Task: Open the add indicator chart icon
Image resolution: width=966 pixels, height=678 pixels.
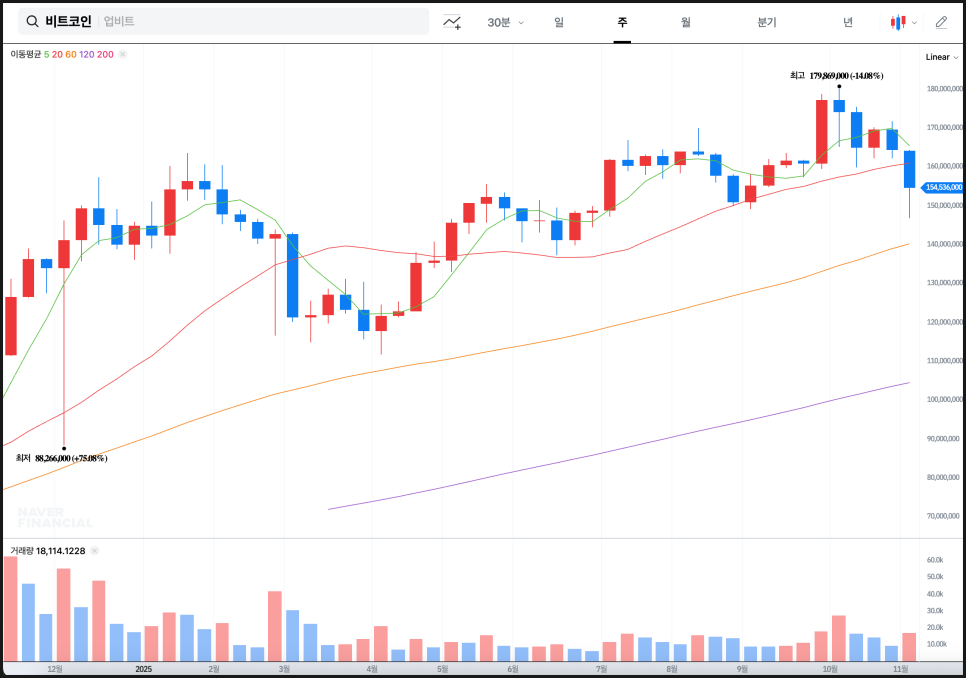Action: [x=452, y=22]
